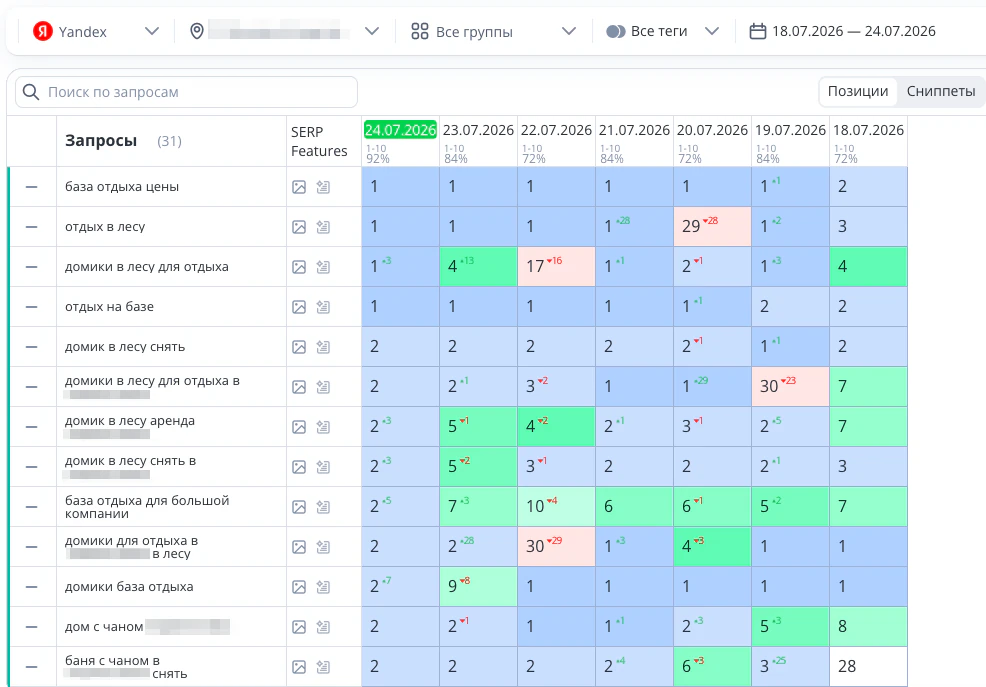Click the 19.07.2026 date column header
Screen dimensions: 986x687
(x=790, y=130)
